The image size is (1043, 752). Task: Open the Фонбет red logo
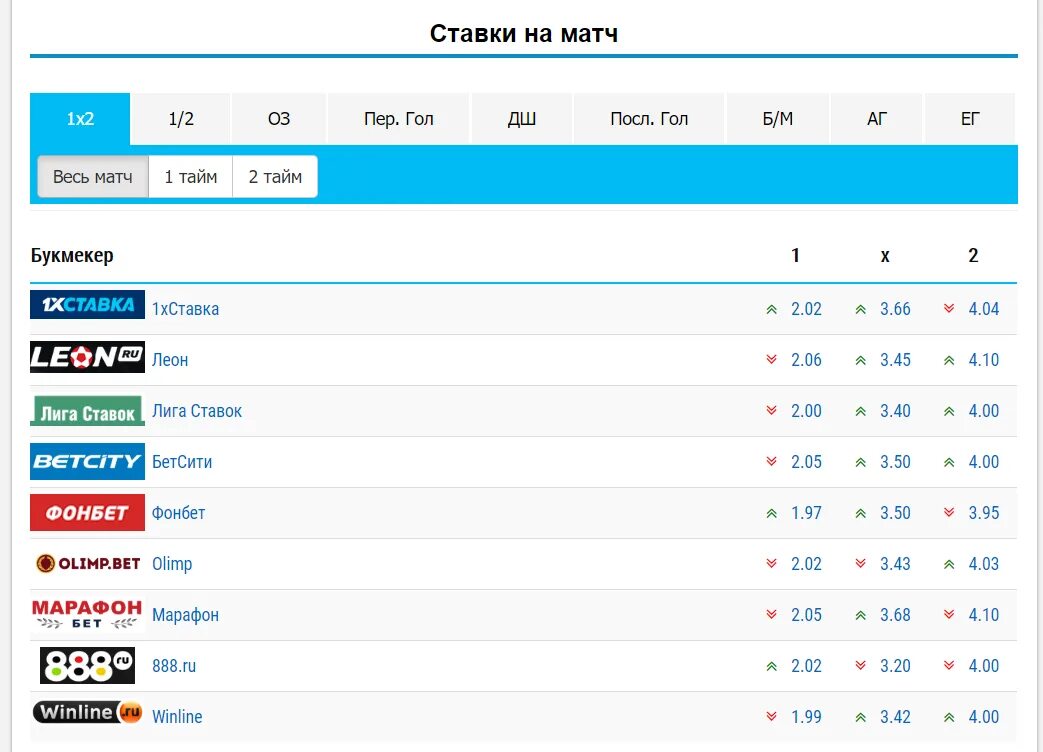click(87, 513)
